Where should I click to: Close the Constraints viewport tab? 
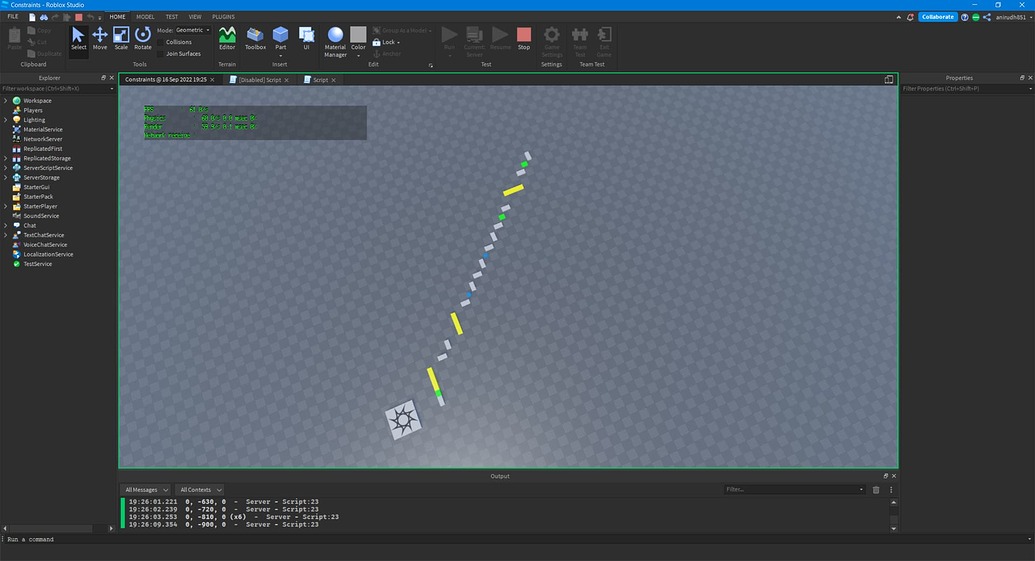pos(212,80)
